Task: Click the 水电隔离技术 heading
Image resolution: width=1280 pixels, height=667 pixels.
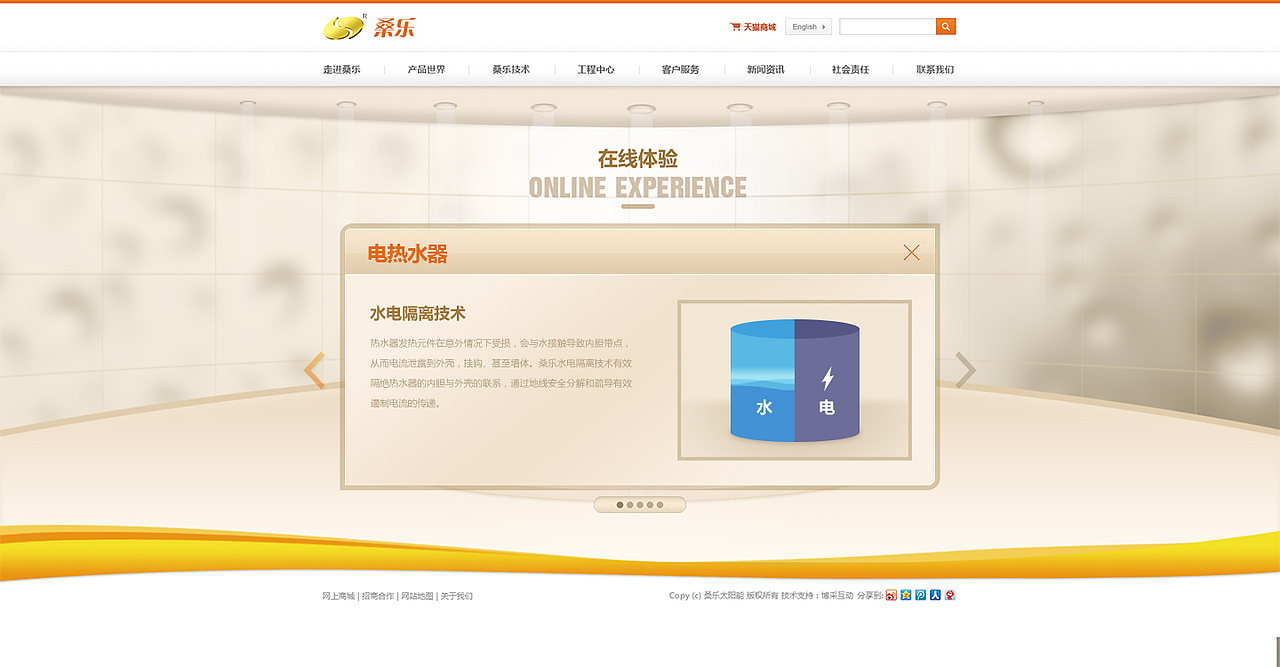Action: pos(418,314)
